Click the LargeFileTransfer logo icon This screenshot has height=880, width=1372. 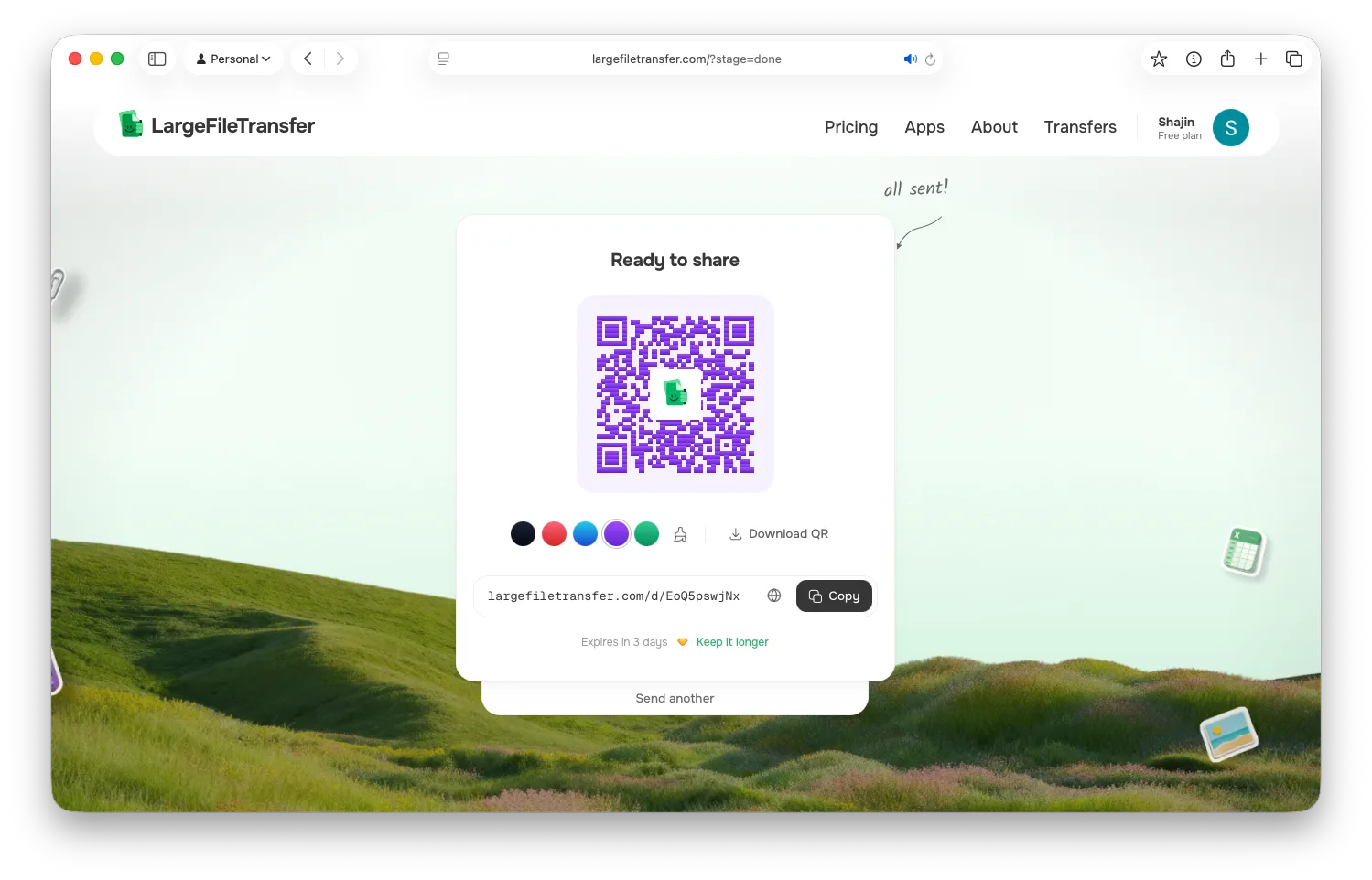pyautogui.click(x=132, y=124)
